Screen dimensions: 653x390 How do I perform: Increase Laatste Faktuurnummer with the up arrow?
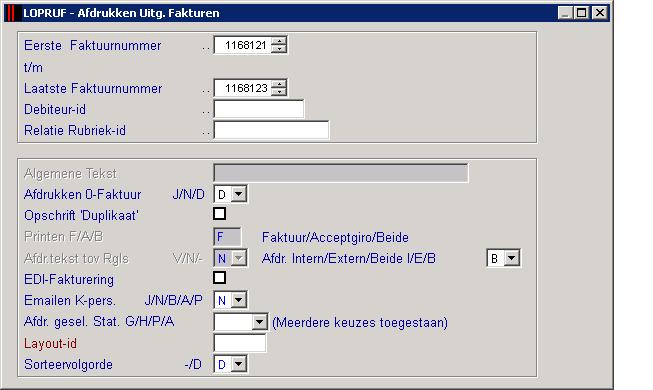(279, 84)
